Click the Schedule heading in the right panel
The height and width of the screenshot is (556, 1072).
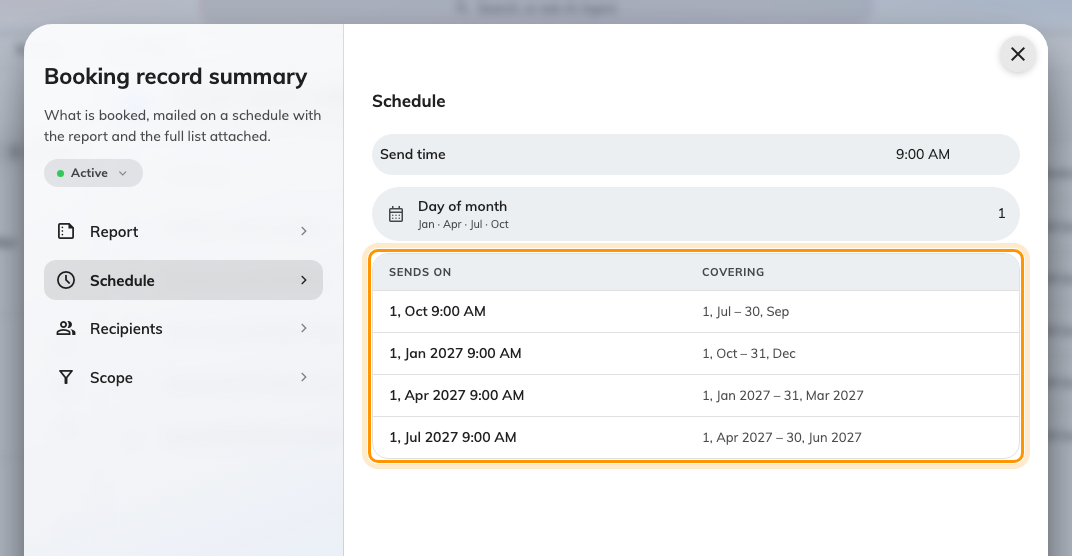(x=408, y=101)
